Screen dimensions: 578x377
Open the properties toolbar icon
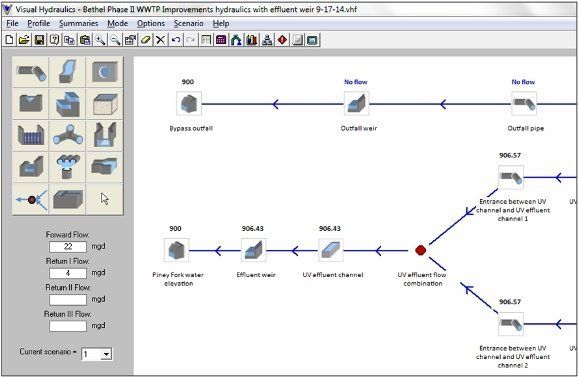pyautogui.click(x=130, y=40)
